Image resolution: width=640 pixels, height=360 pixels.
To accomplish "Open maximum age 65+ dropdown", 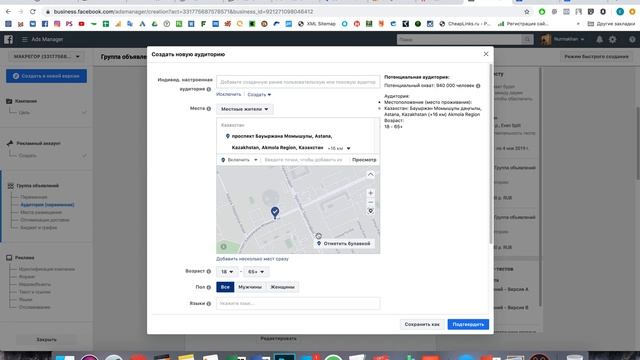I will 256,272.
